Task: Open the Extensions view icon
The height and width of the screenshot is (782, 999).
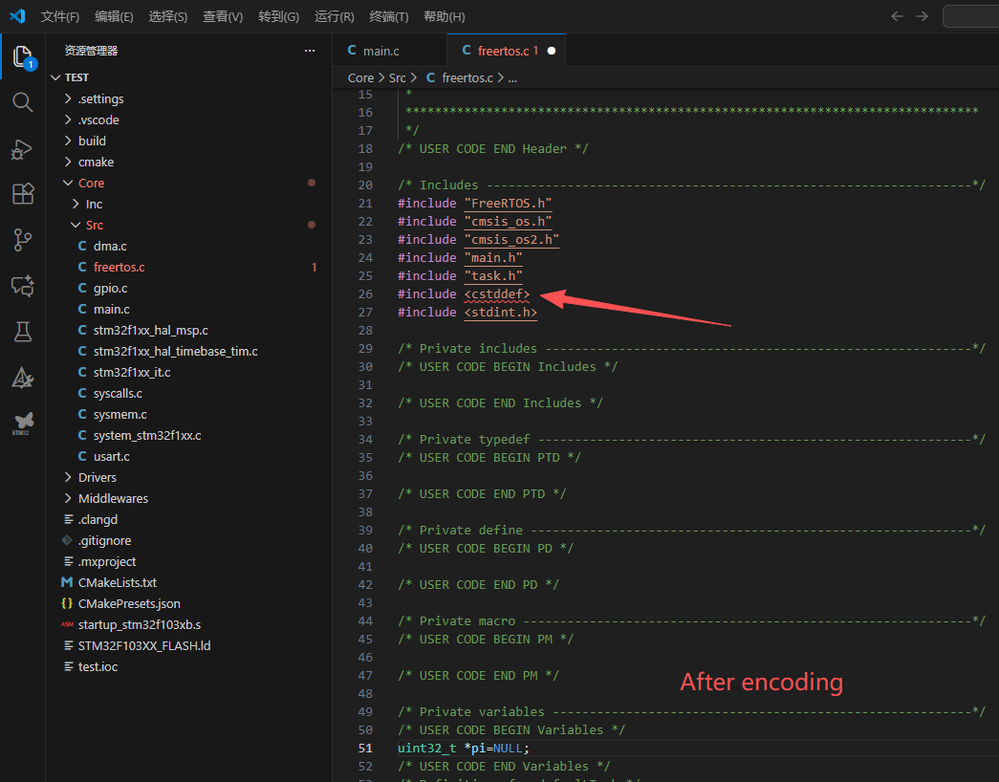Action: coord(22,194)
